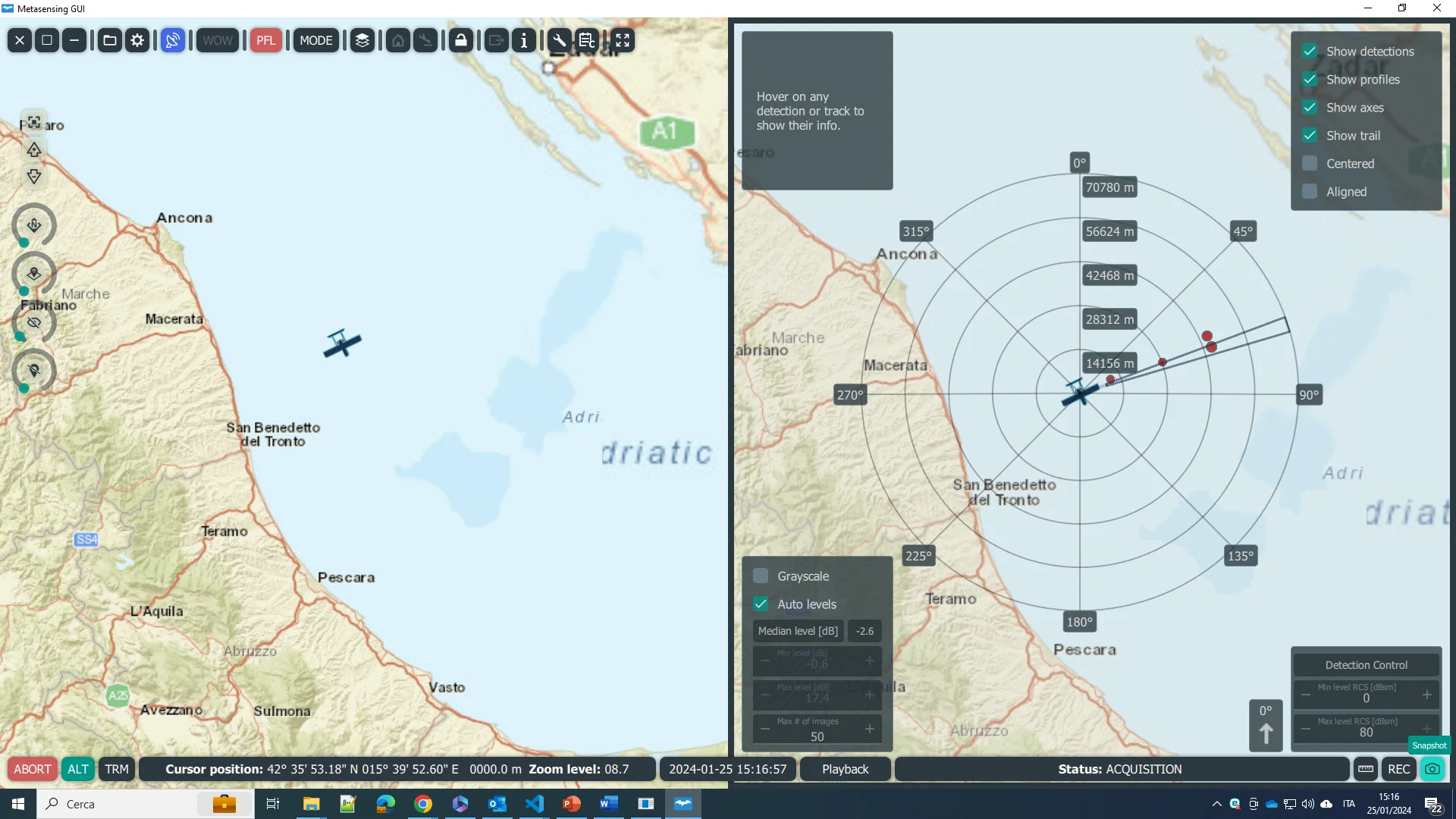This screenshot has height=819, width=1456.
Task: Uncheck Show trail
Action: pyautogui.click(x=1310, y=136)
